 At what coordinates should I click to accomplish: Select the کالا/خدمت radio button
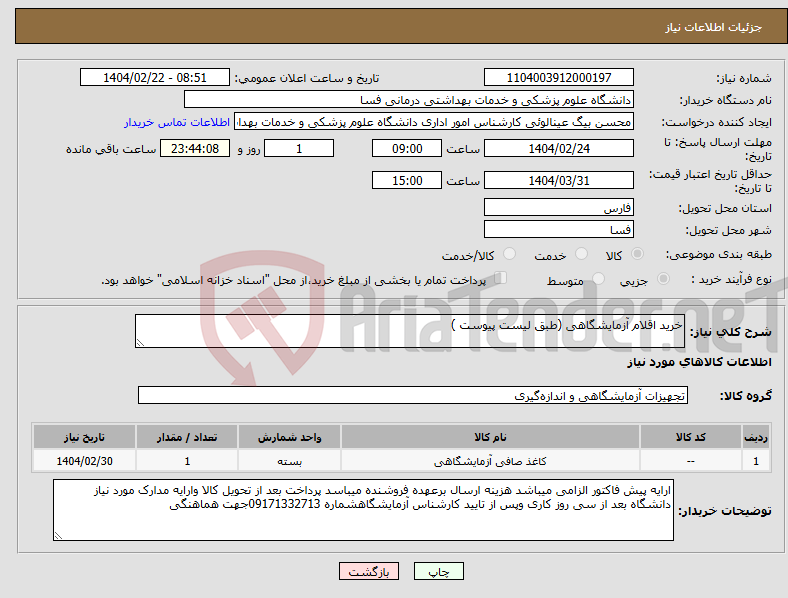[x=509, y=254]
